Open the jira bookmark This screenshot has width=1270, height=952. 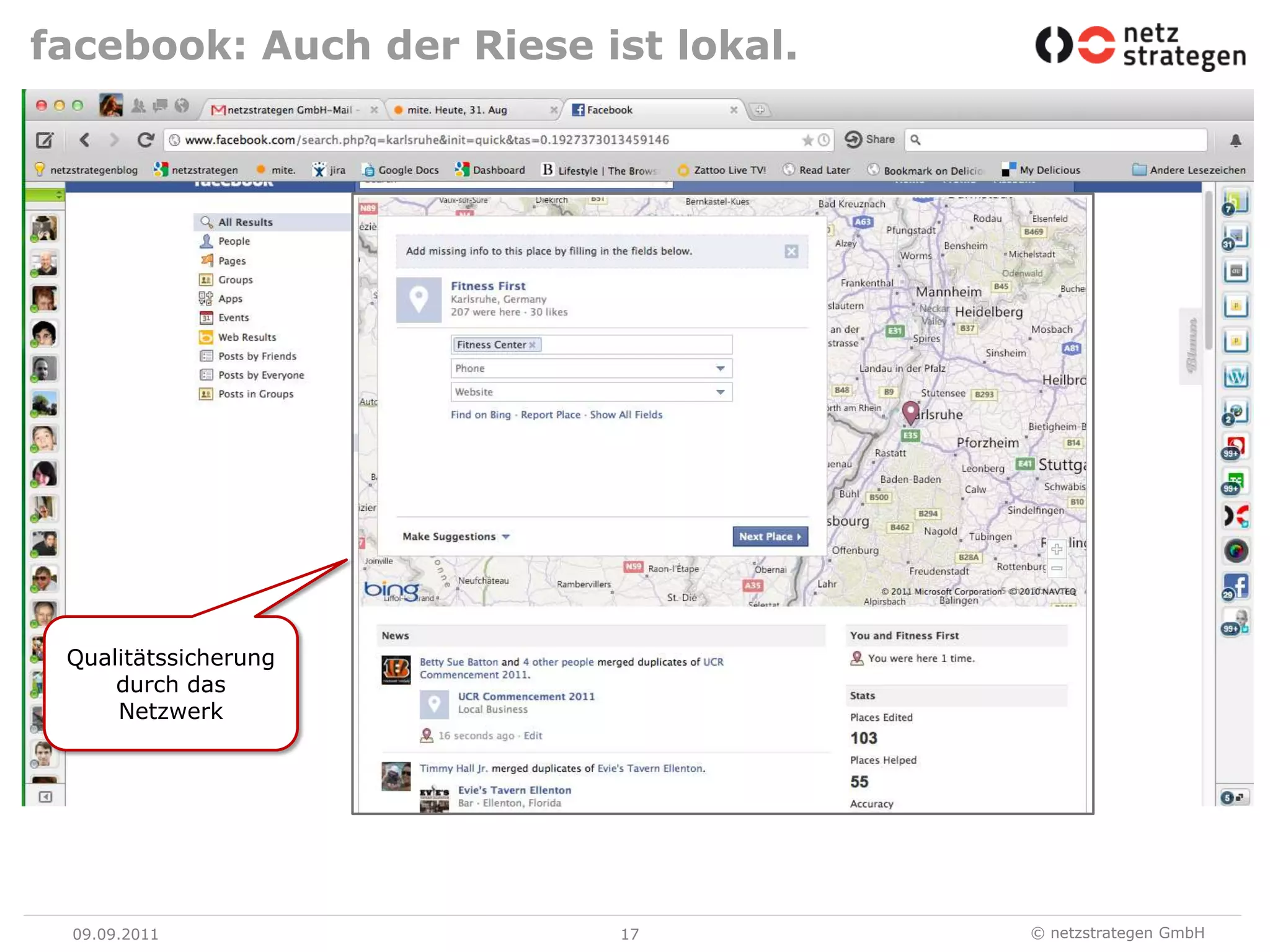coord(329,170)
